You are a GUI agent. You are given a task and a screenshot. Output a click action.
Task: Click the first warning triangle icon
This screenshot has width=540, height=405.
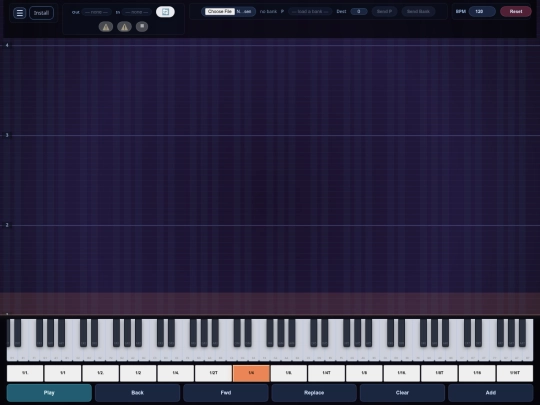tap(106, 27)
